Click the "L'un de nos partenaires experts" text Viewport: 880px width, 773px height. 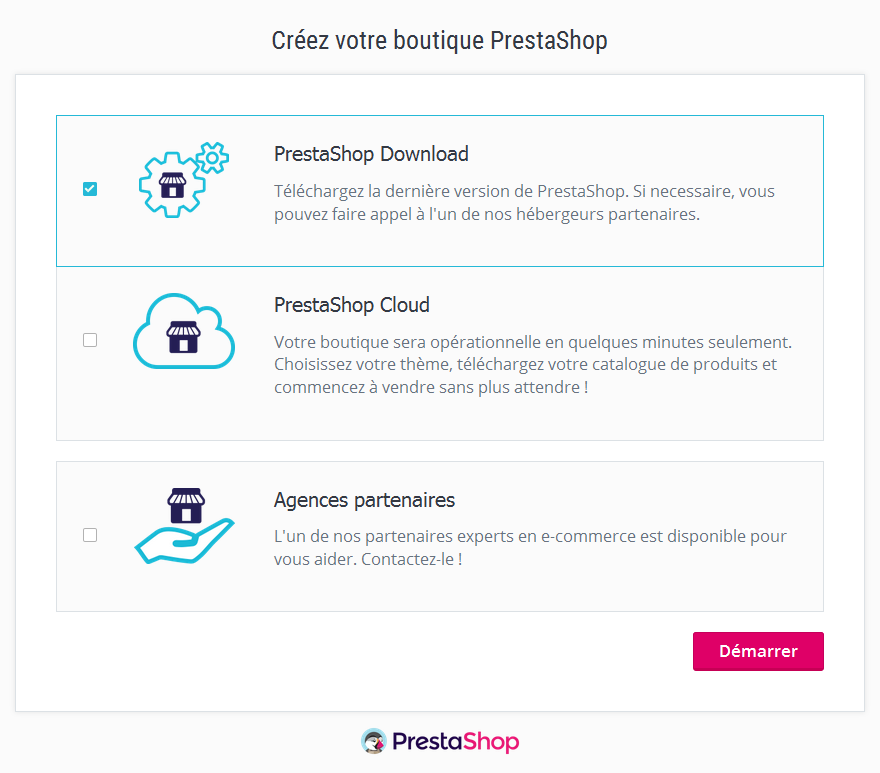tap(530, 547)
